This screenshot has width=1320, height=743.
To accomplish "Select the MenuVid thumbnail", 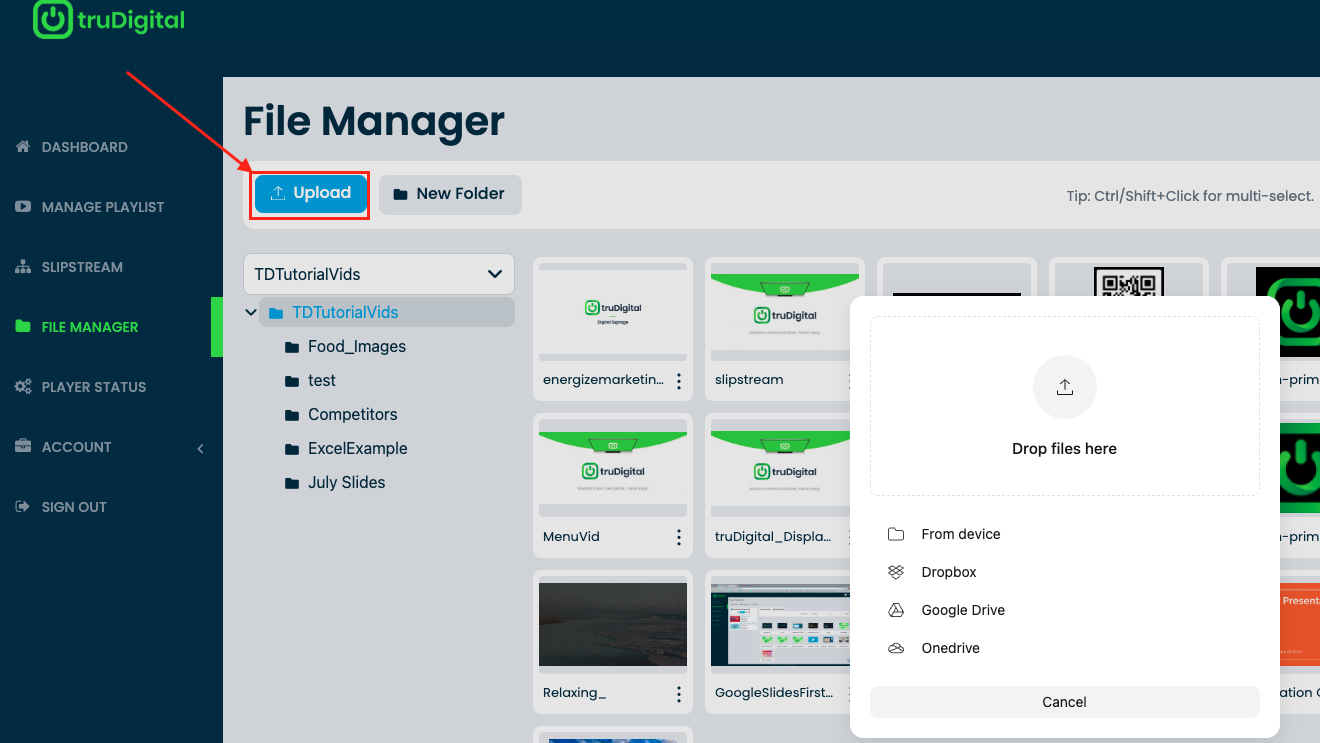I will pyautogui.click(x=613, y=468).
